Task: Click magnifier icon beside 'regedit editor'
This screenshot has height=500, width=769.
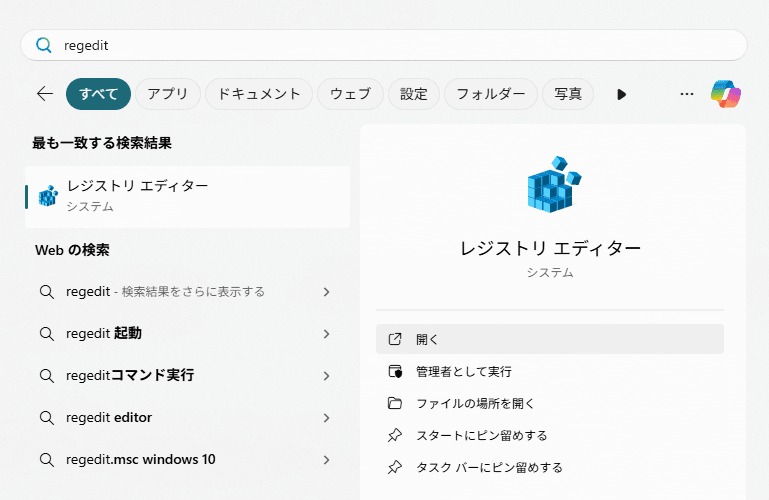Action: click(47, 418)
